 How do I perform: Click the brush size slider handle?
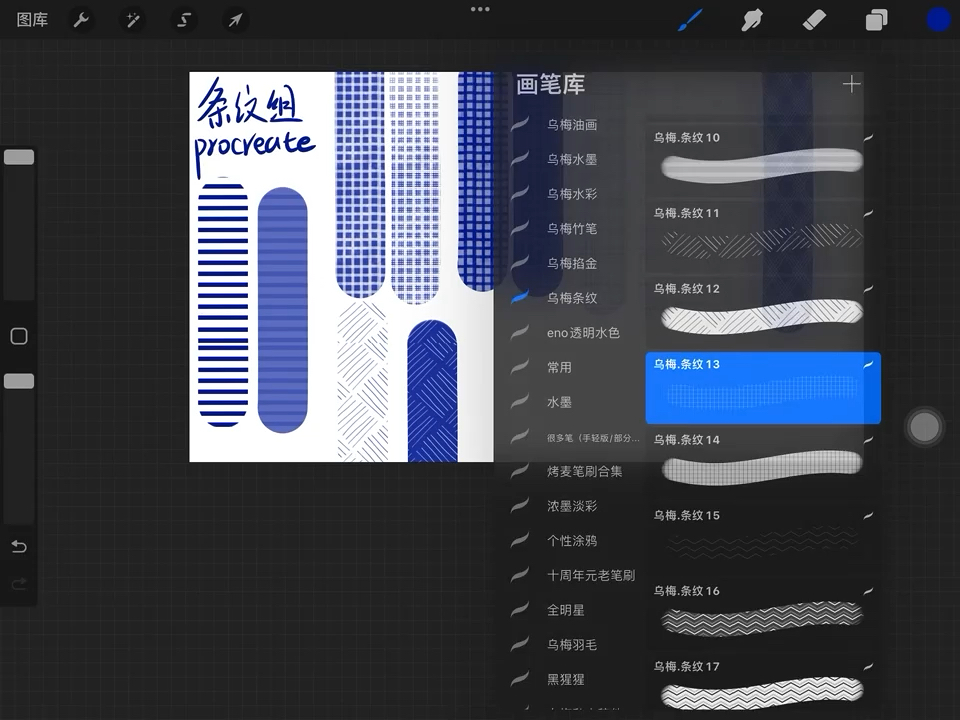point(19,157)
